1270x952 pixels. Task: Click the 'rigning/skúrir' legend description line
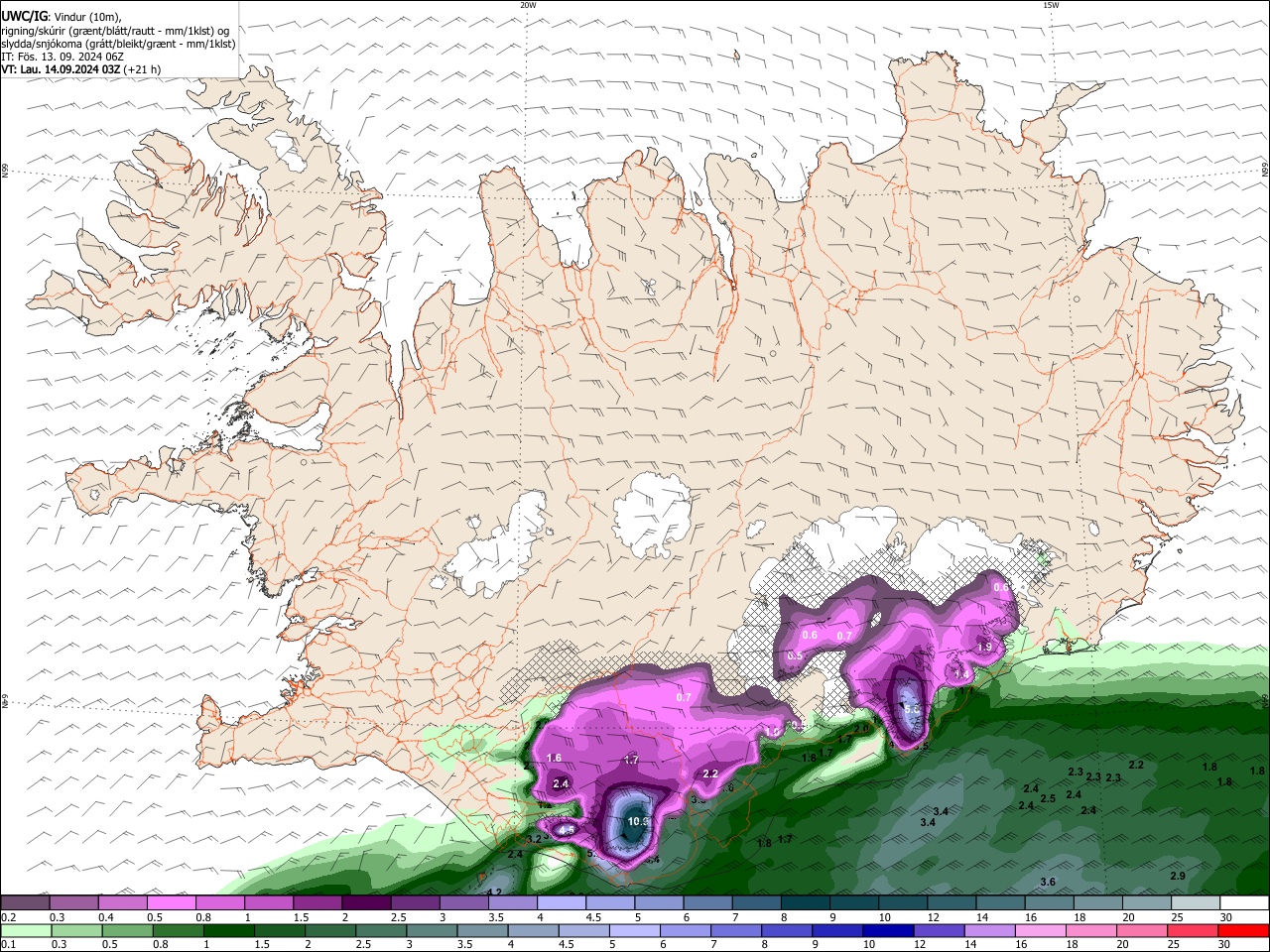(x=114, y=30)
